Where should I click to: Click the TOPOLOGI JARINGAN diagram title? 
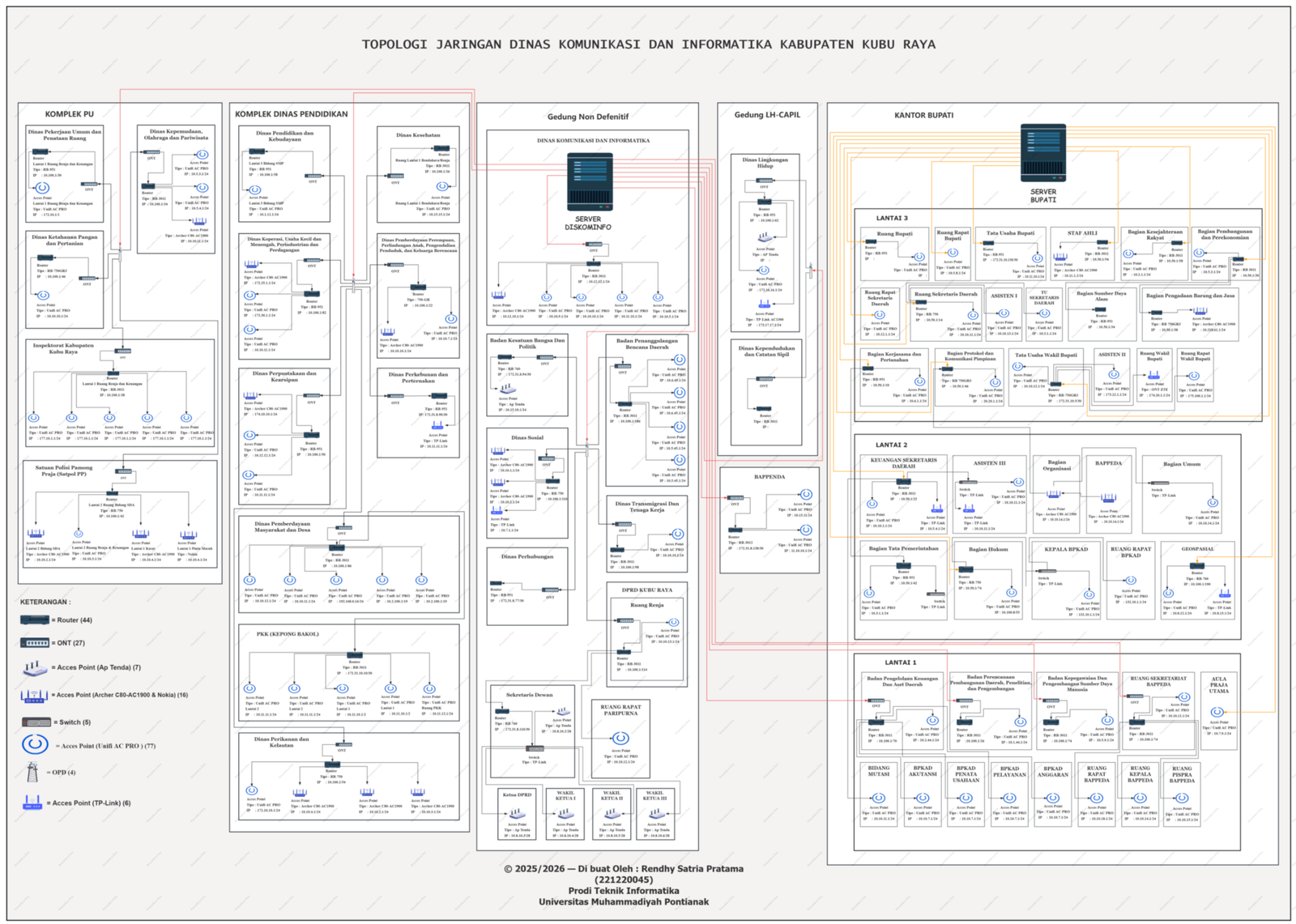click(648, 45)
